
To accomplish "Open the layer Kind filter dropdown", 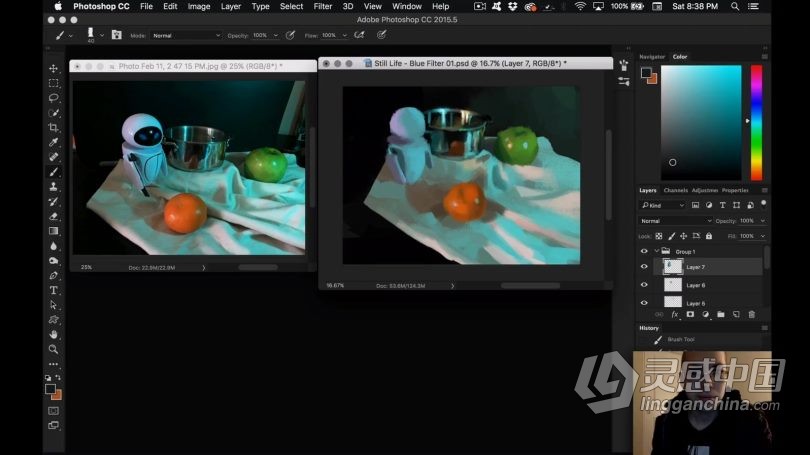I will (663, 206).
